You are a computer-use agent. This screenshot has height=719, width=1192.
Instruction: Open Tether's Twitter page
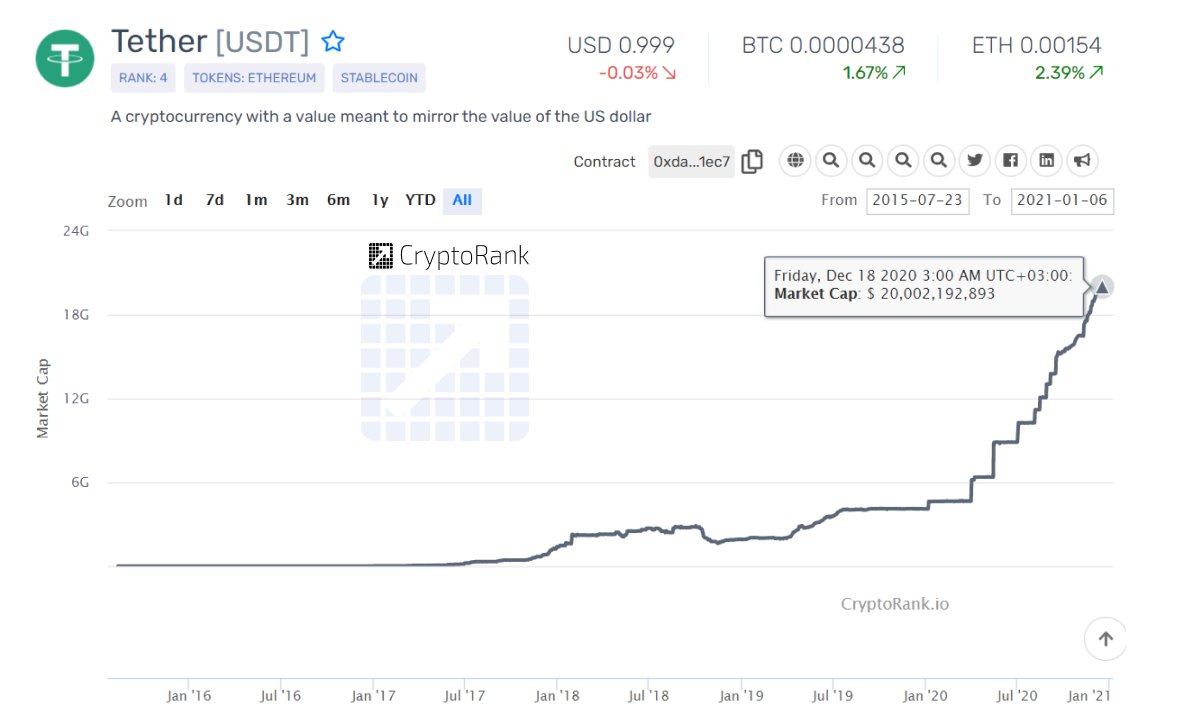click(975, 160)
